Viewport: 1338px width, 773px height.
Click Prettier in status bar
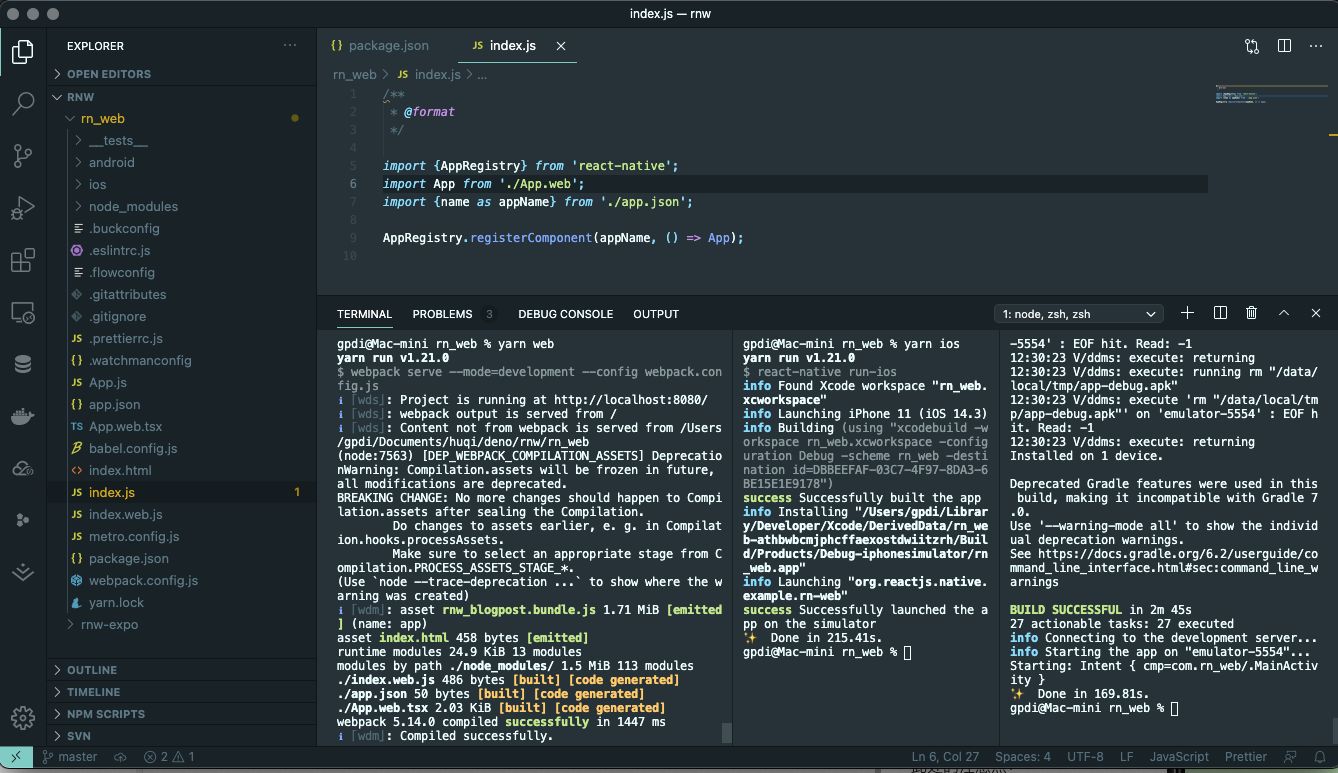pos(1246,757)
